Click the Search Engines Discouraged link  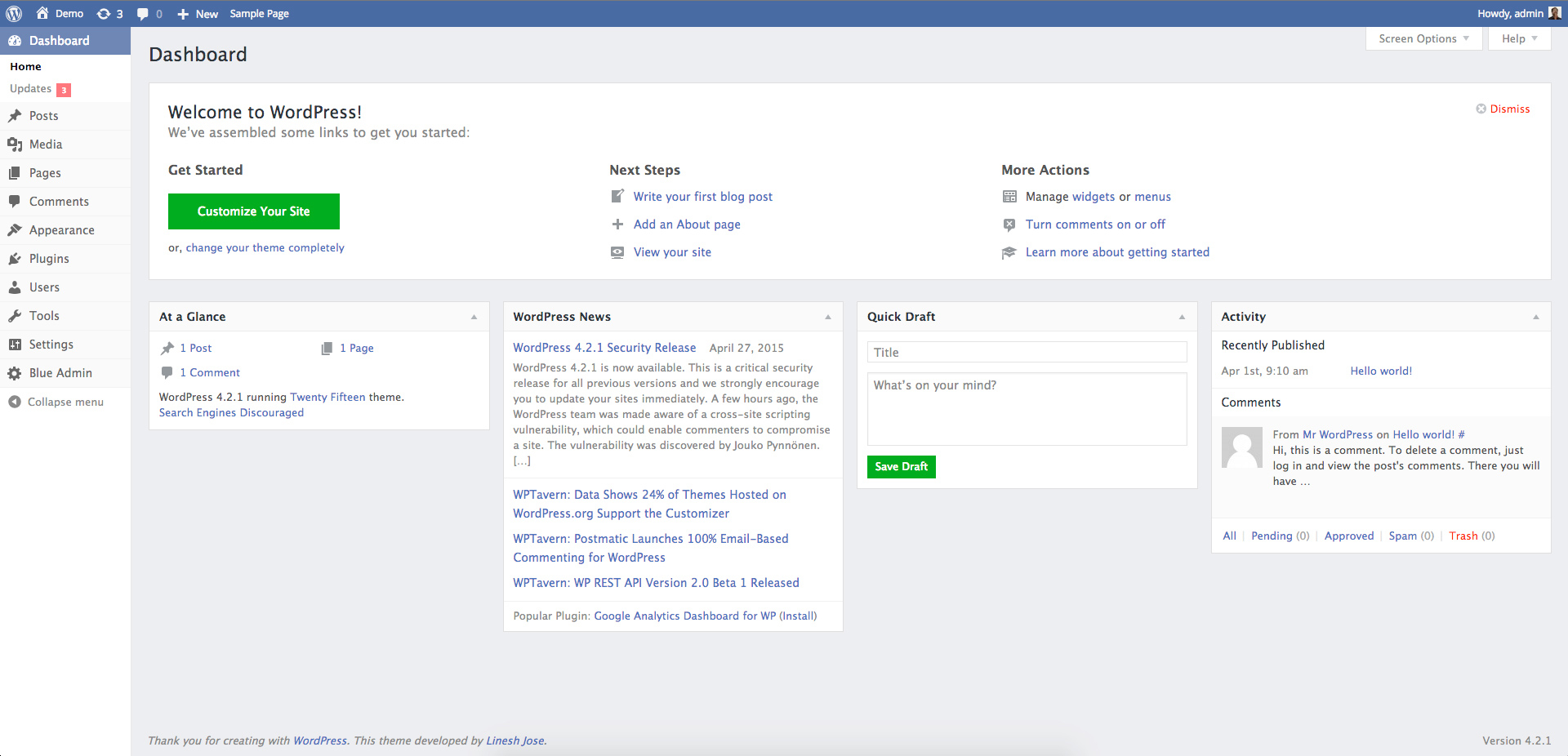click(x=231, y=413)
